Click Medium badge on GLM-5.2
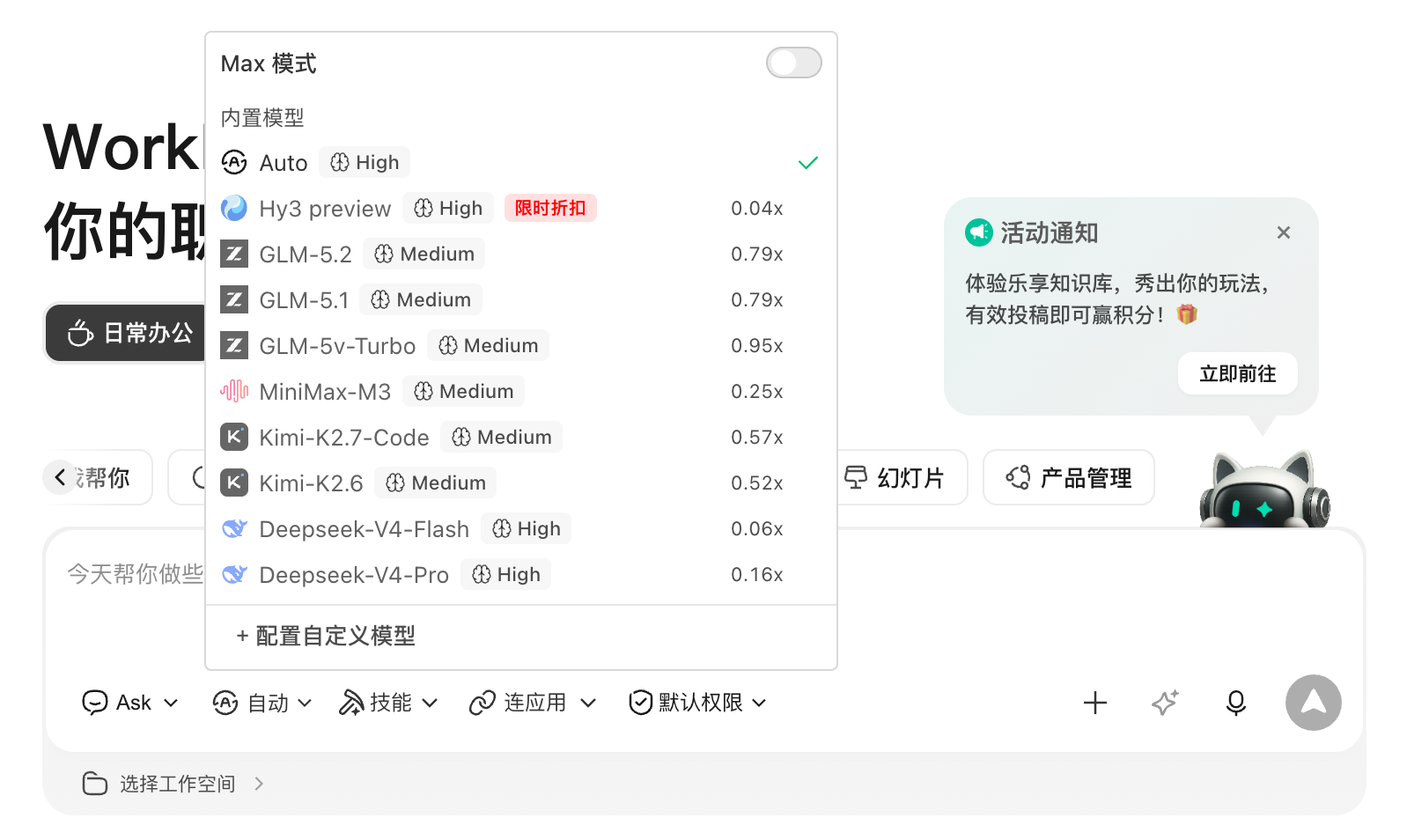Viewport: 1407px width, 840px height. pyautogui.click(x=424, y=254)
